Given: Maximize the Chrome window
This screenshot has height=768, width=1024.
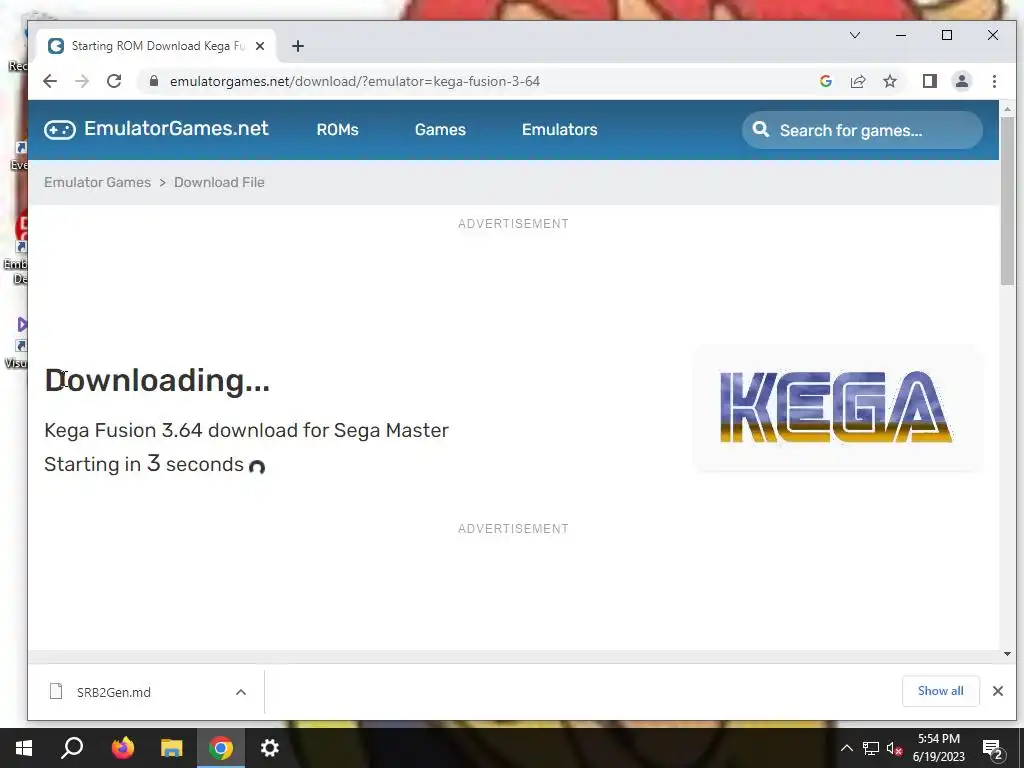Looking at the screenshot, I should 946,35.
